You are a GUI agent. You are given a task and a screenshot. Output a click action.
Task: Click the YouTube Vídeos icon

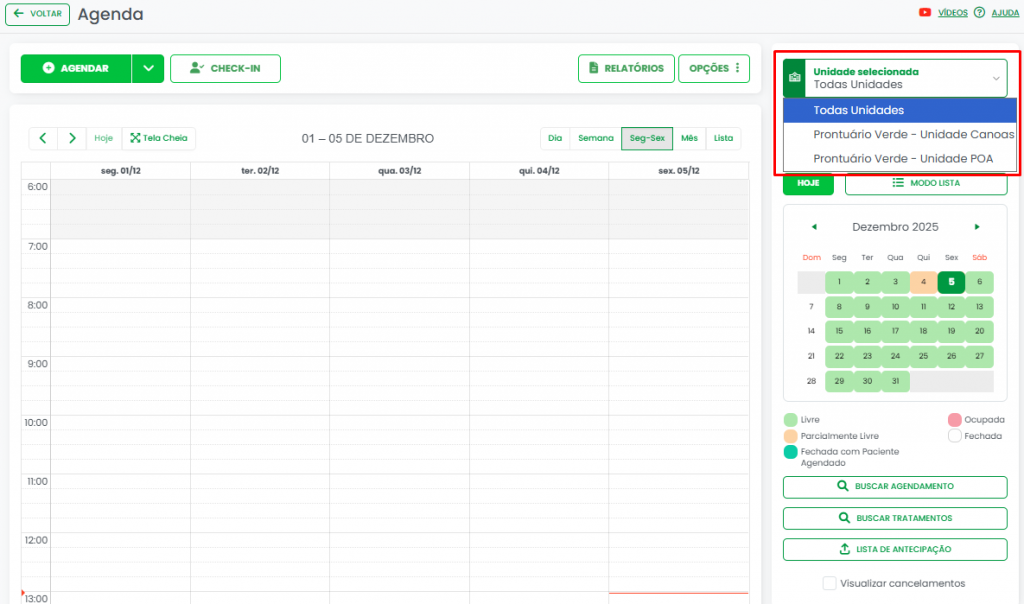(x=925, y=13)
